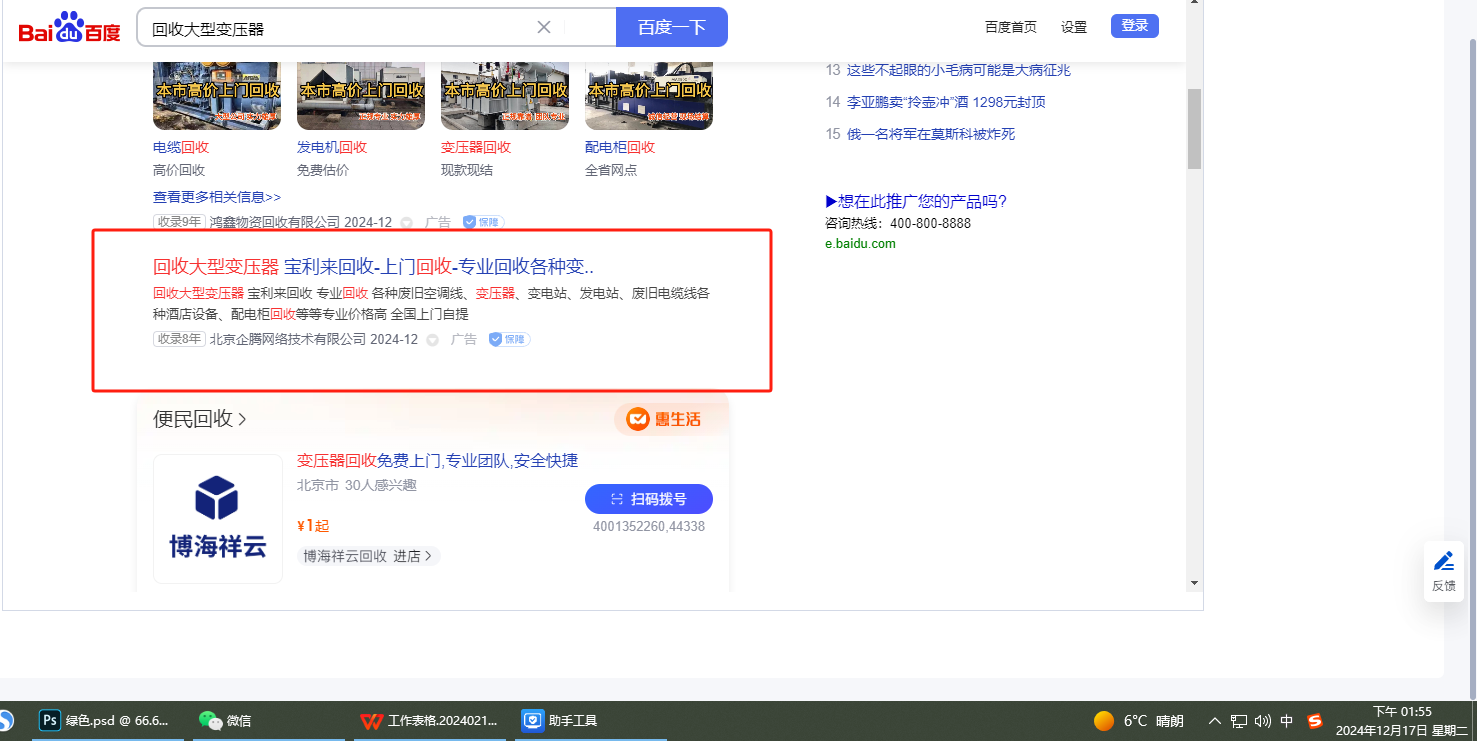Click the page scrollbar's down arrow
The image size is (1477, 741).
pyautogui.click(x=1194, y=582)
